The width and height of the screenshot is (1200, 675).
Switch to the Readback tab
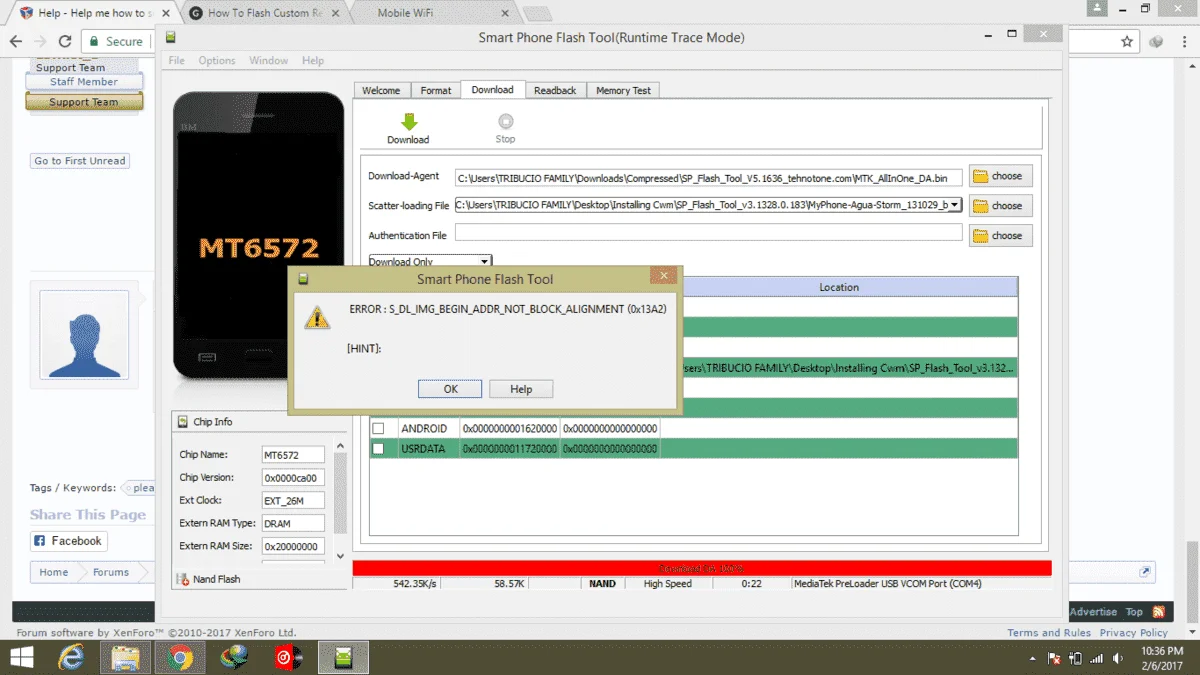pos(555,90)
